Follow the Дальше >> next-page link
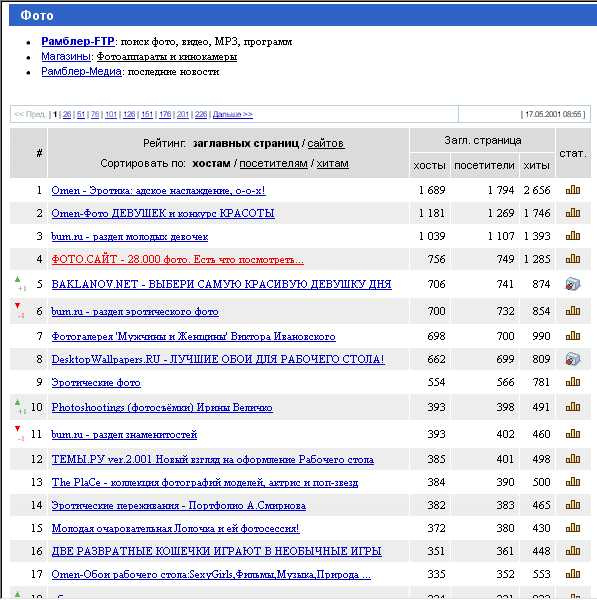 (233, 114)
